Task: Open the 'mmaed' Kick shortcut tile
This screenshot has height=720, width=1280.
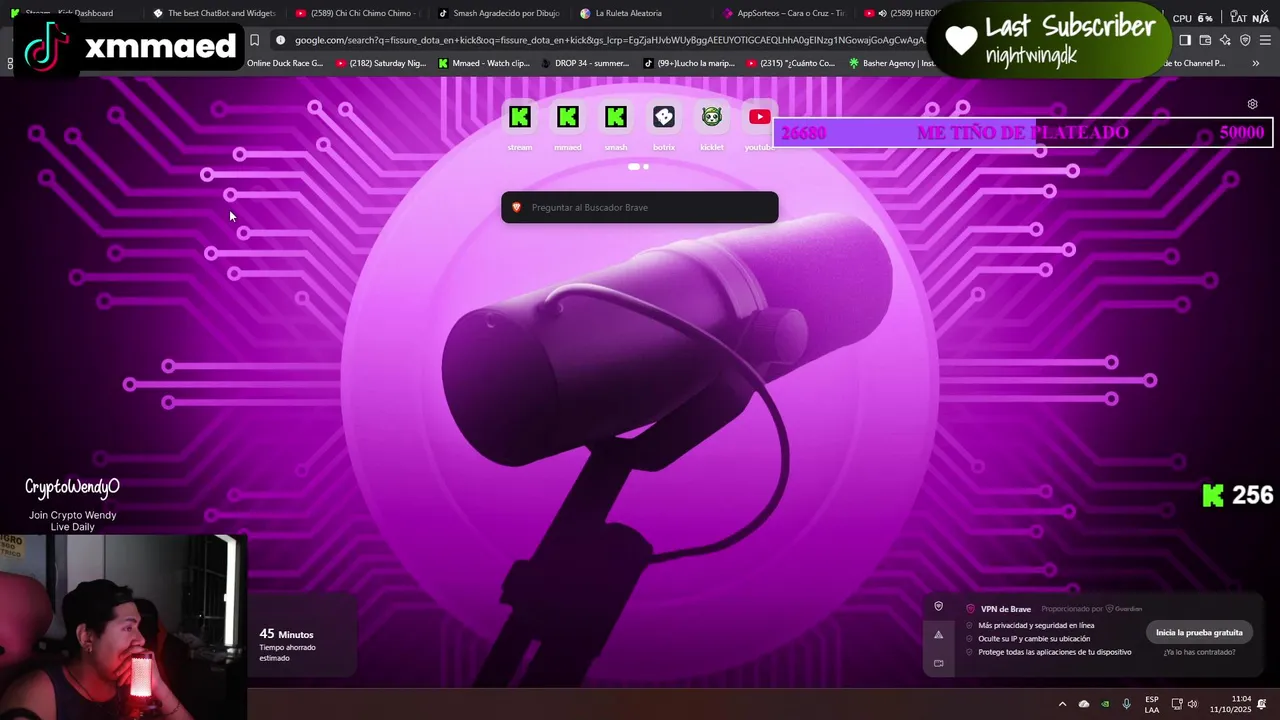Action: (x=567, y=118)
